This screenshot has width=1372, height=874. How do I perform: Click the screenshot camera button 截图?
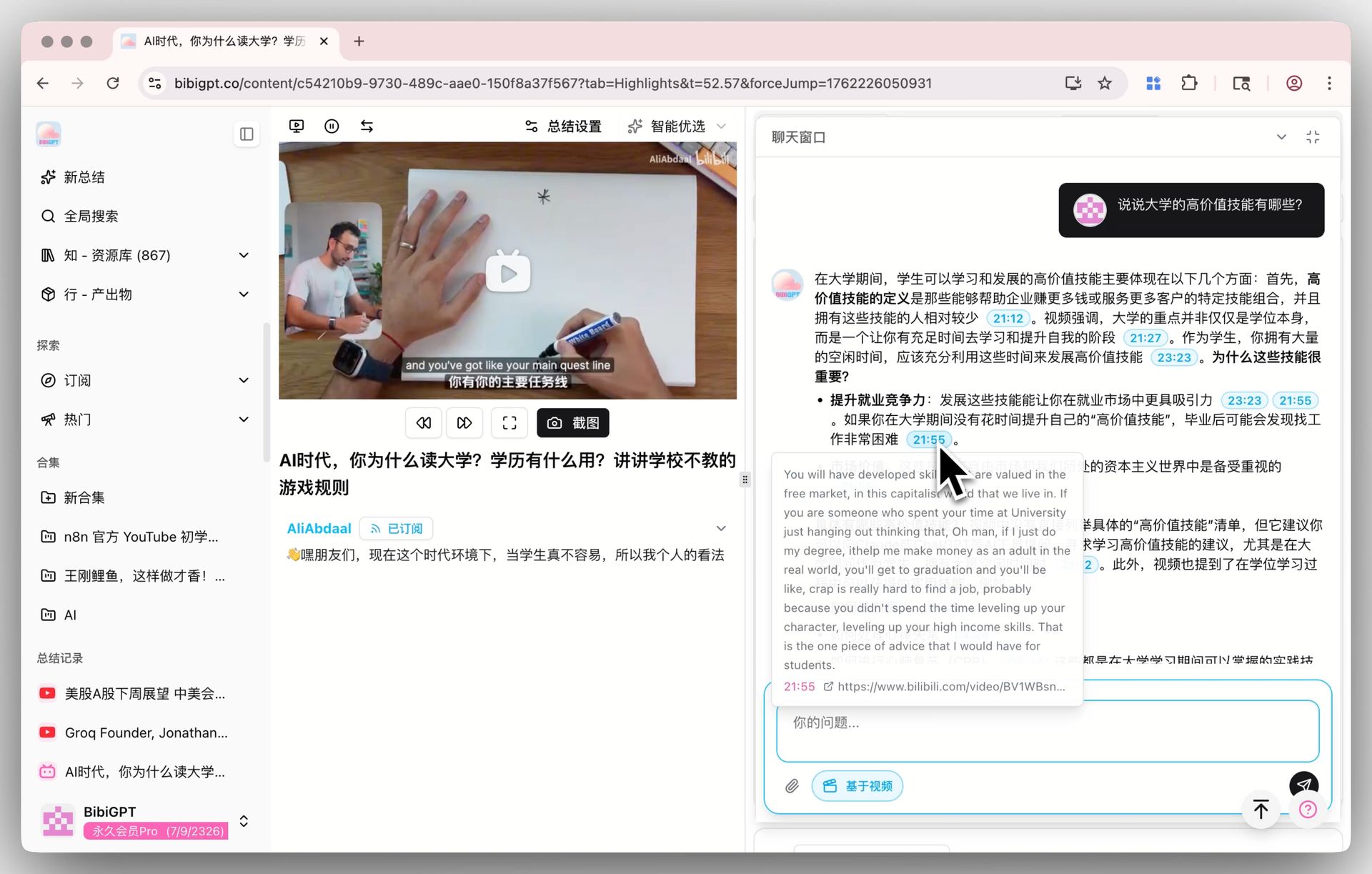point(572,423)
